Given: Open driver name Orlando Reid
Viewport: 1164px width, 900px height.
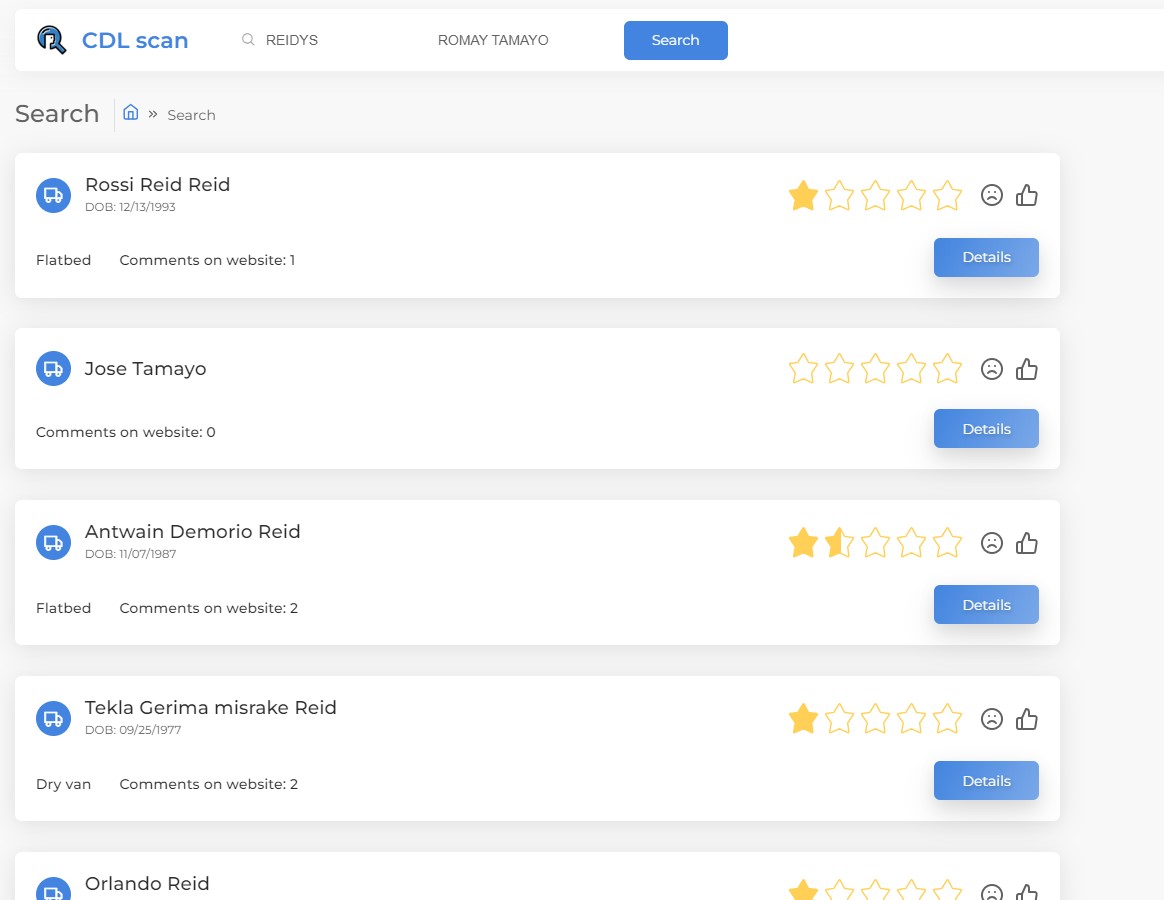Looking at the screenshot, I should point(147,884).
